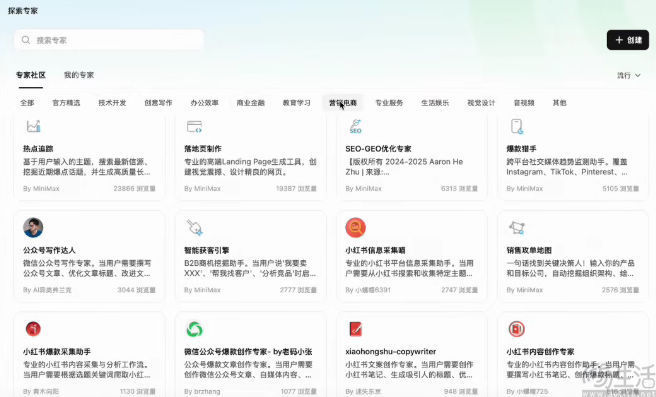Viewport: 656px width, 397px height.
Task: Click By MiniMax under 热点追踪
Action: point(41,189)
